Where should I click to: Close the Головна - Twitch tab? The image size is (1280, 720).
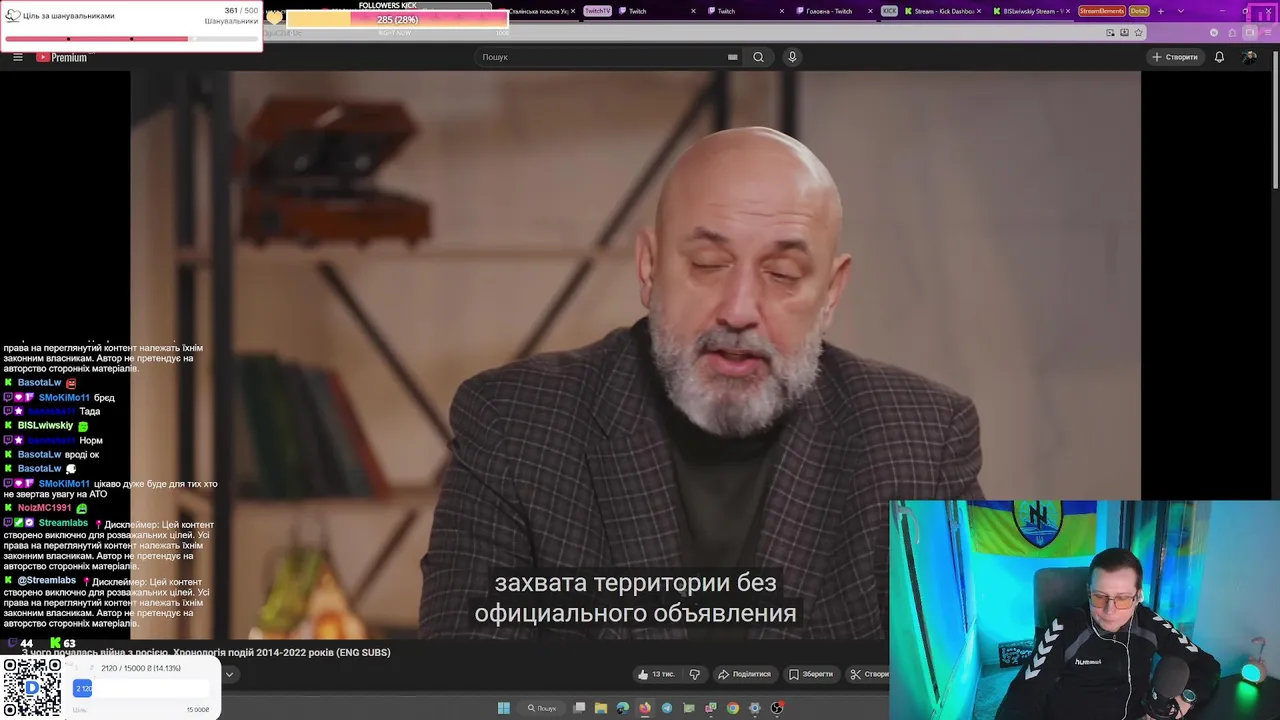pos(871,11)
